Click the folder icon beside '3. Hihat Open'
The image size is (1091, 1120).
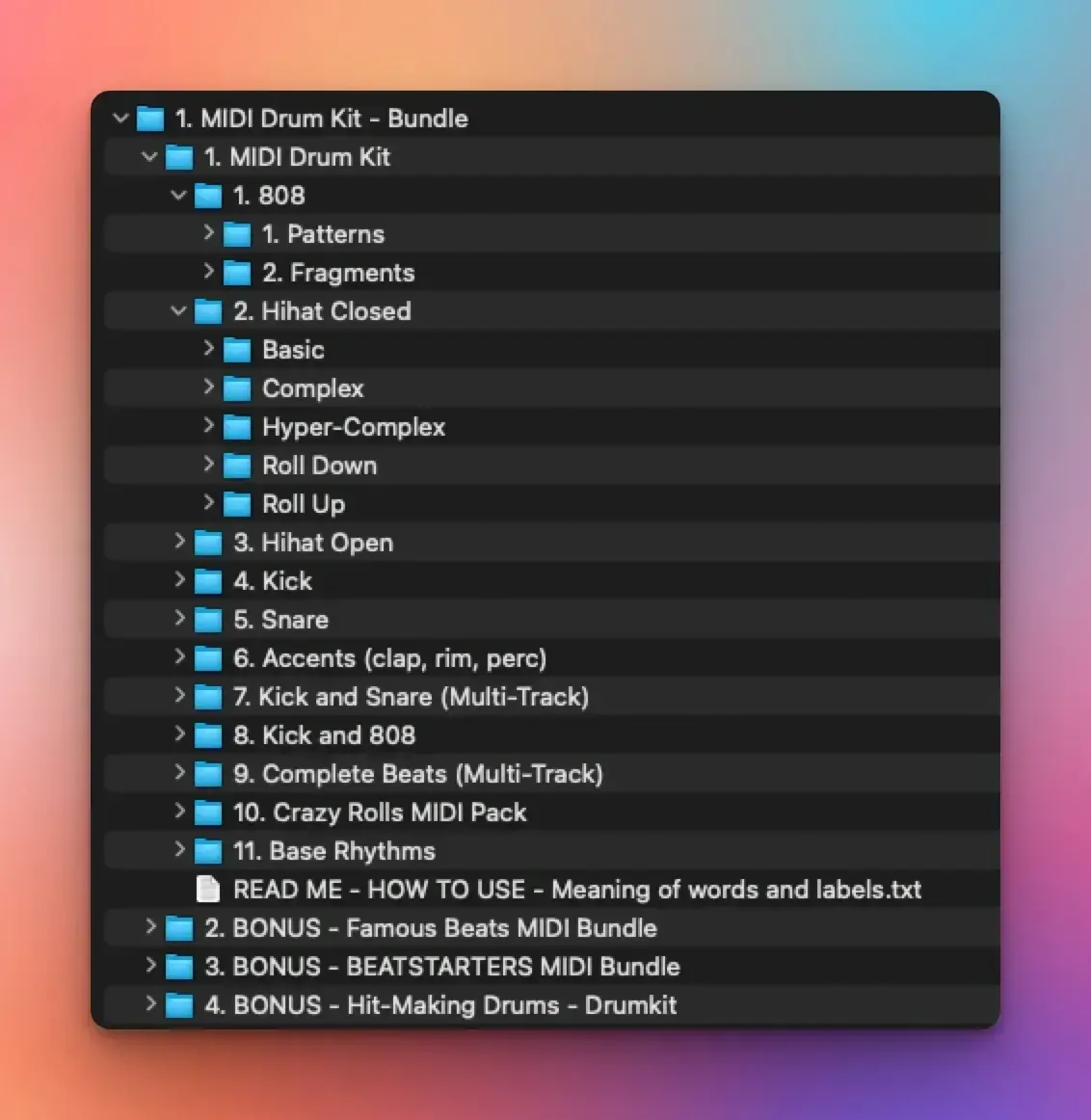[208, 543]
